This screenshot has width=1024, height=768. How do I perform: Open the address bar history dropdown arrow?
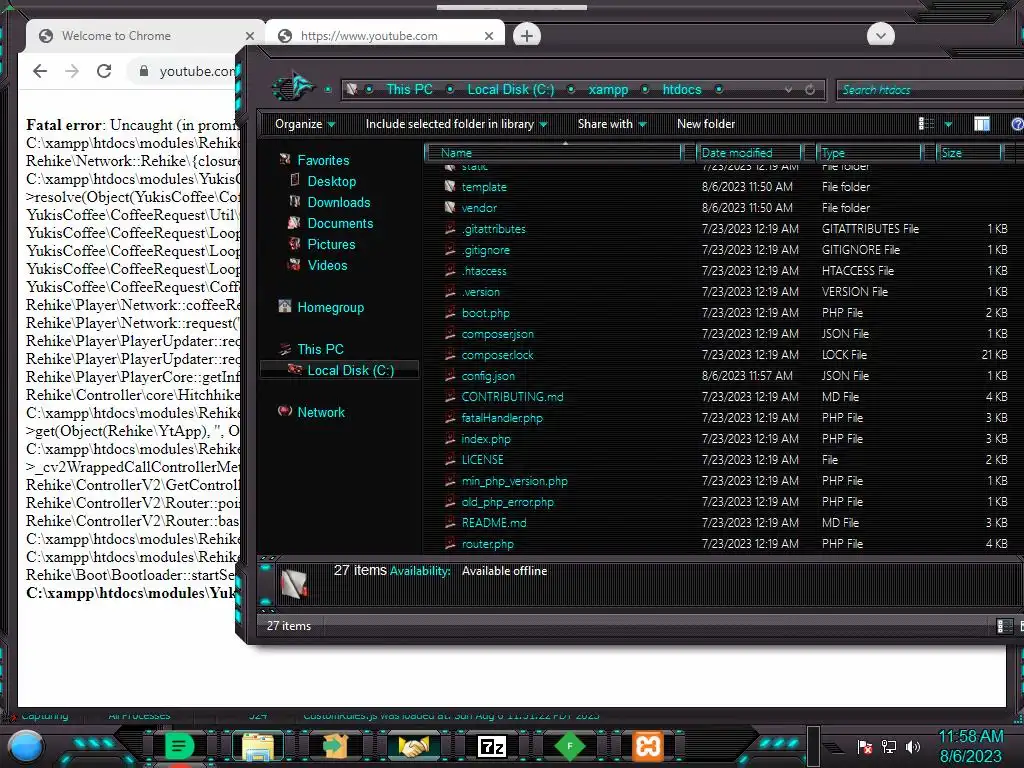(789, 89)
